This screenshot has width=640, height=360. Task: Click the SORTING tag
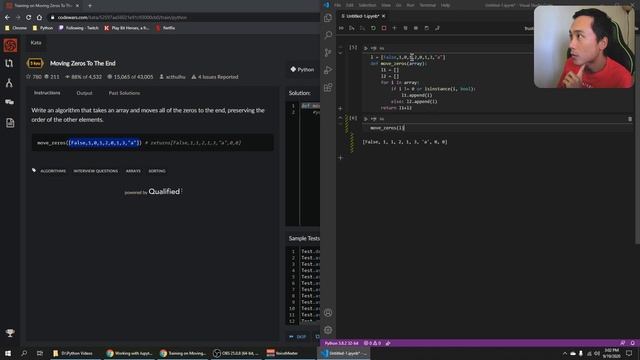pos(157,171)
